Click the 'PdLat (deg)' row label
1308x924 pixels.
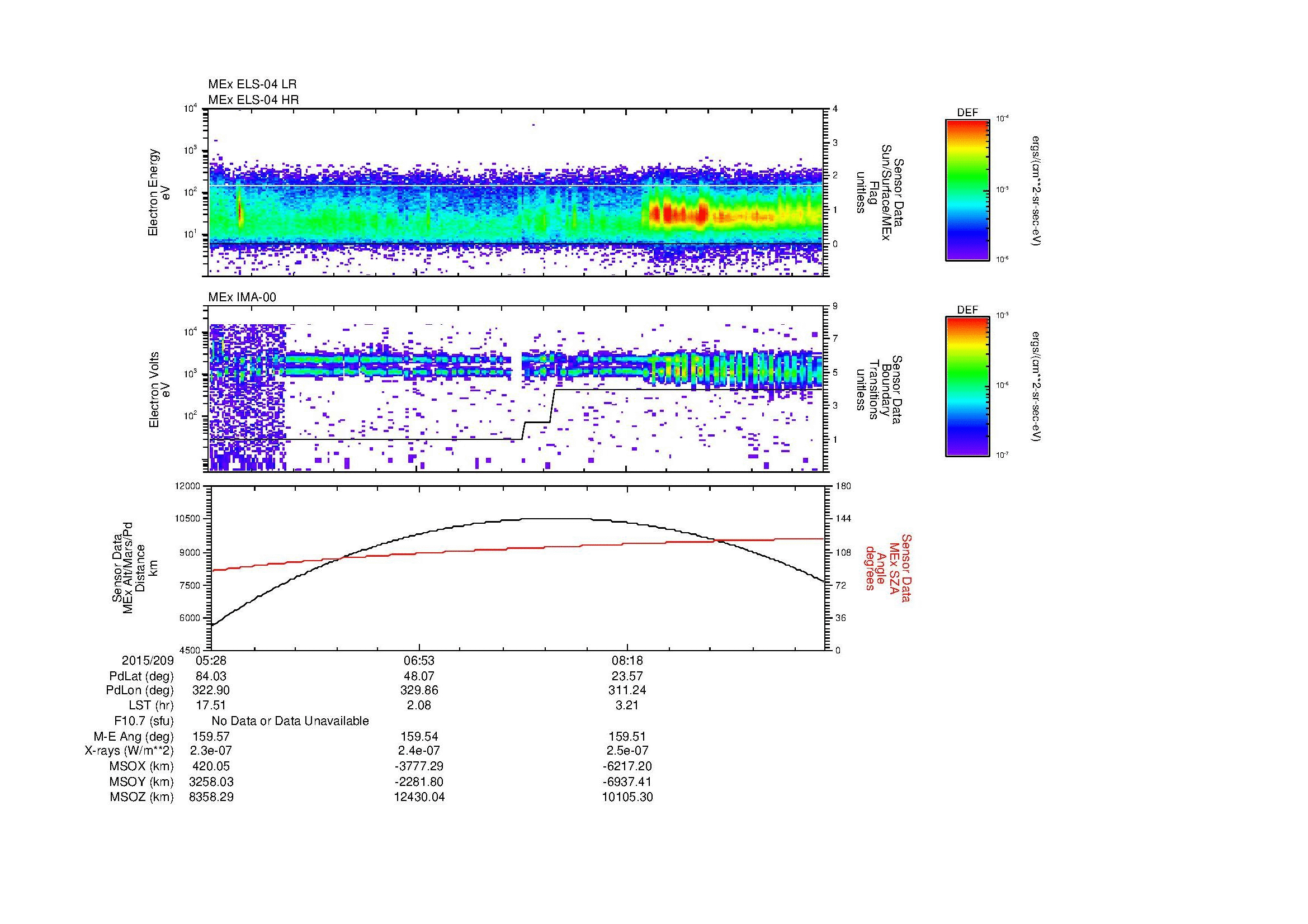[x=141, y=676]
